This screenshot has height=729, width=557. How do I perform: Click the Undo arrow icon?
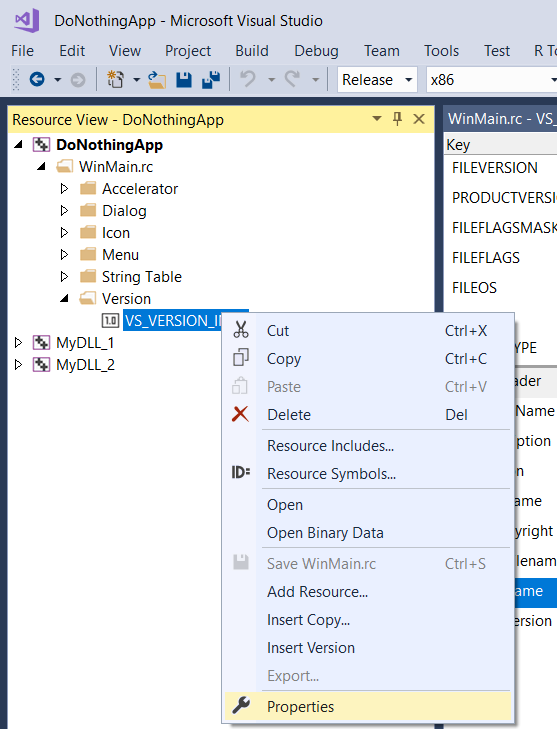(x=248, y=79)
